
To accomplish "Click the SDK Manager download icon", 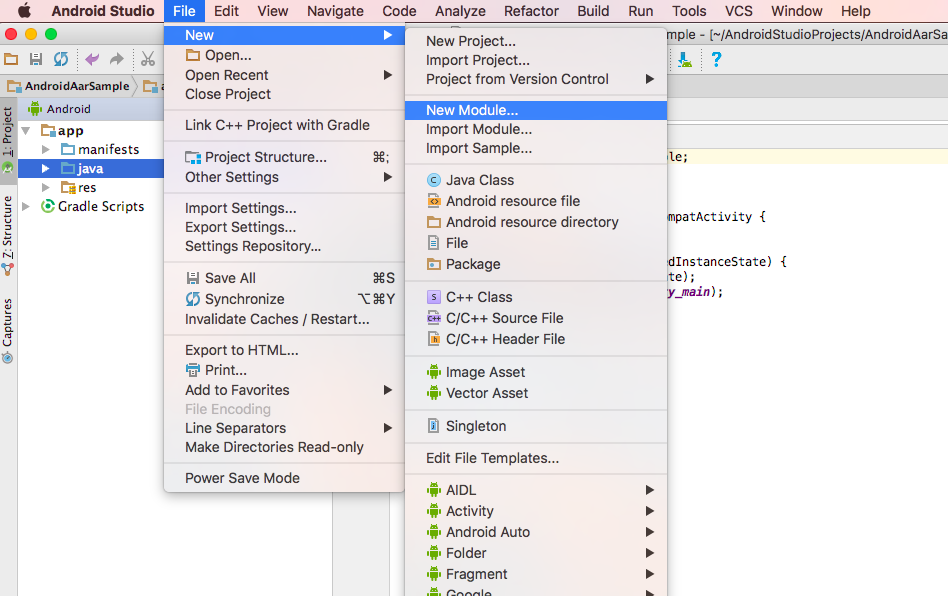I will [684, 59].
